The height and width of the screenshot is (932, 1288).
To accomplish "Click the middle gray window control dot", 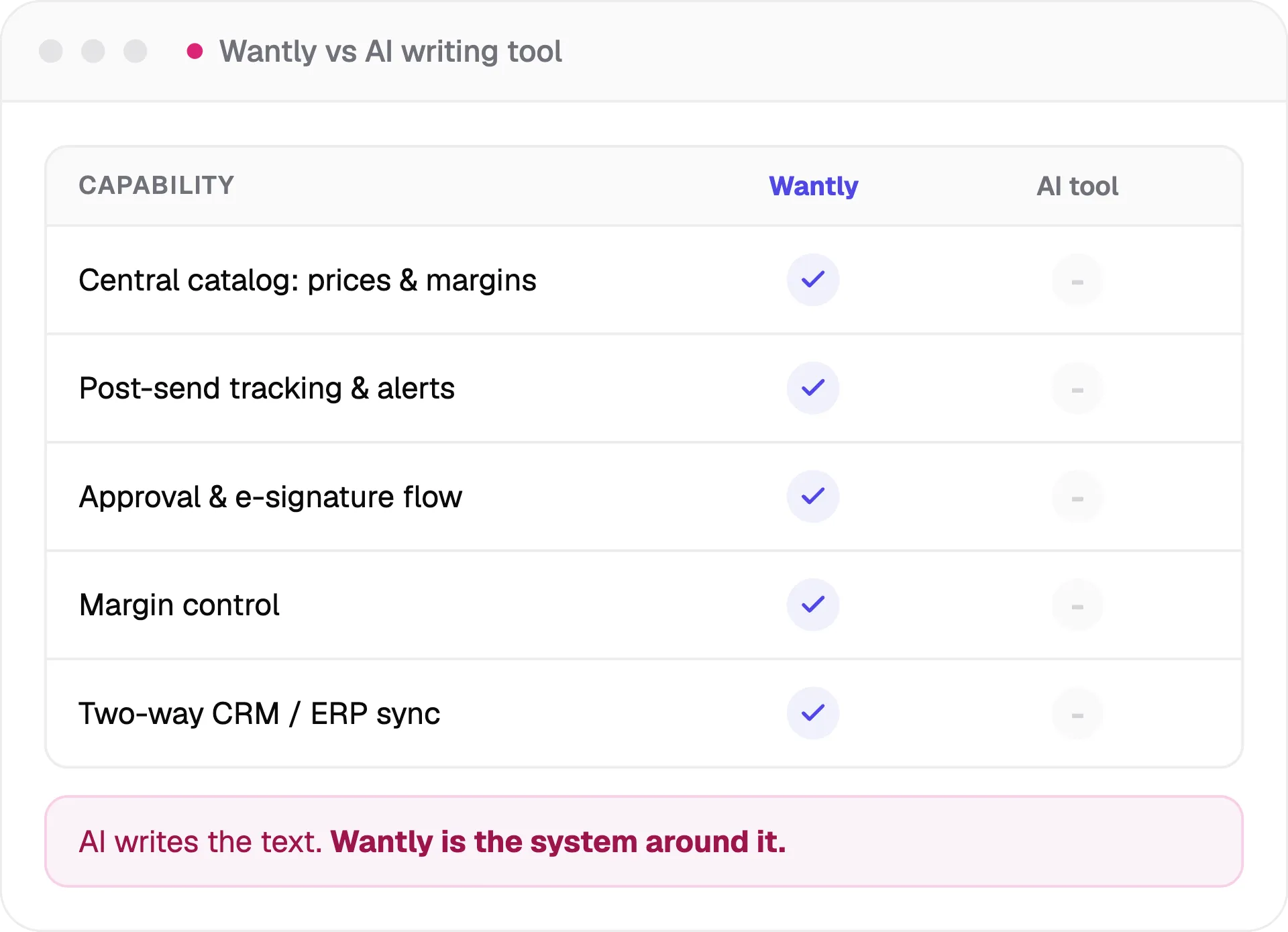I will point(93,51).
